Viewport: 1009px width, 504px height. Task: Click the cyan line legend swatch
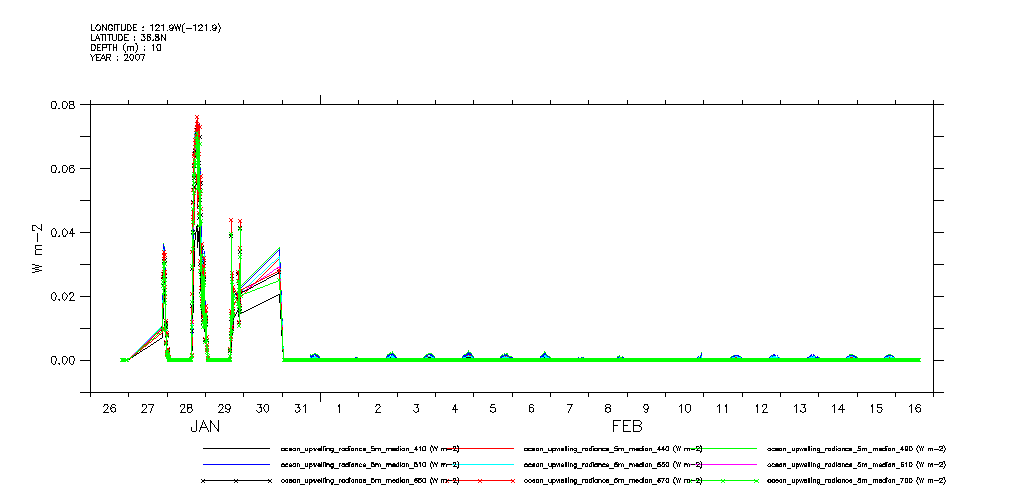[x=481, y=465]
